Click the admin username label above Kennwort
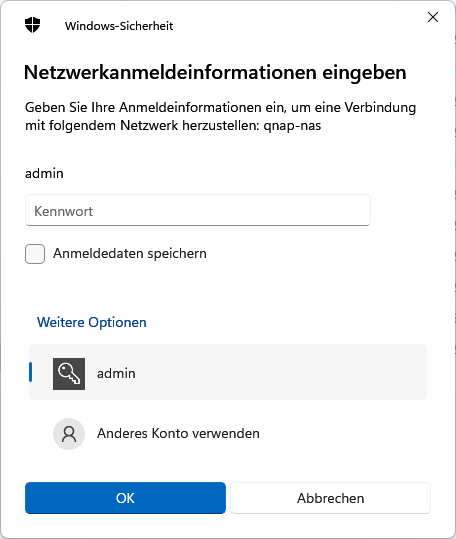Screen dimensions: 456x539 44,173
